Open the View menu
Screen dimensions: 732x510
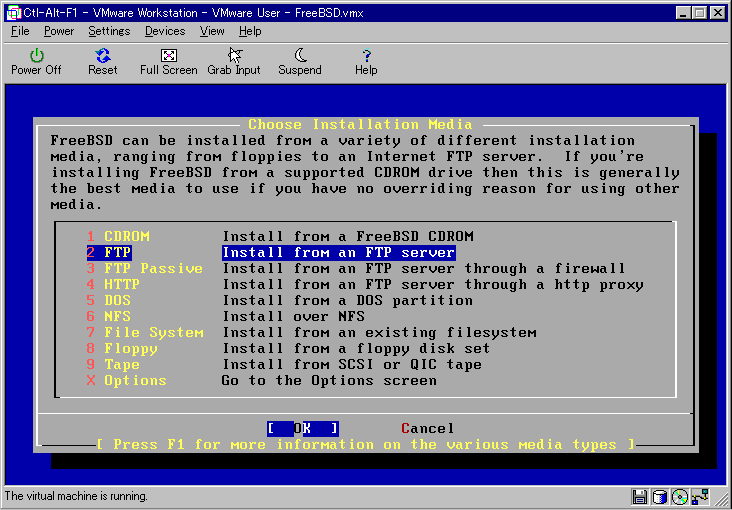(x=212, y=31)
